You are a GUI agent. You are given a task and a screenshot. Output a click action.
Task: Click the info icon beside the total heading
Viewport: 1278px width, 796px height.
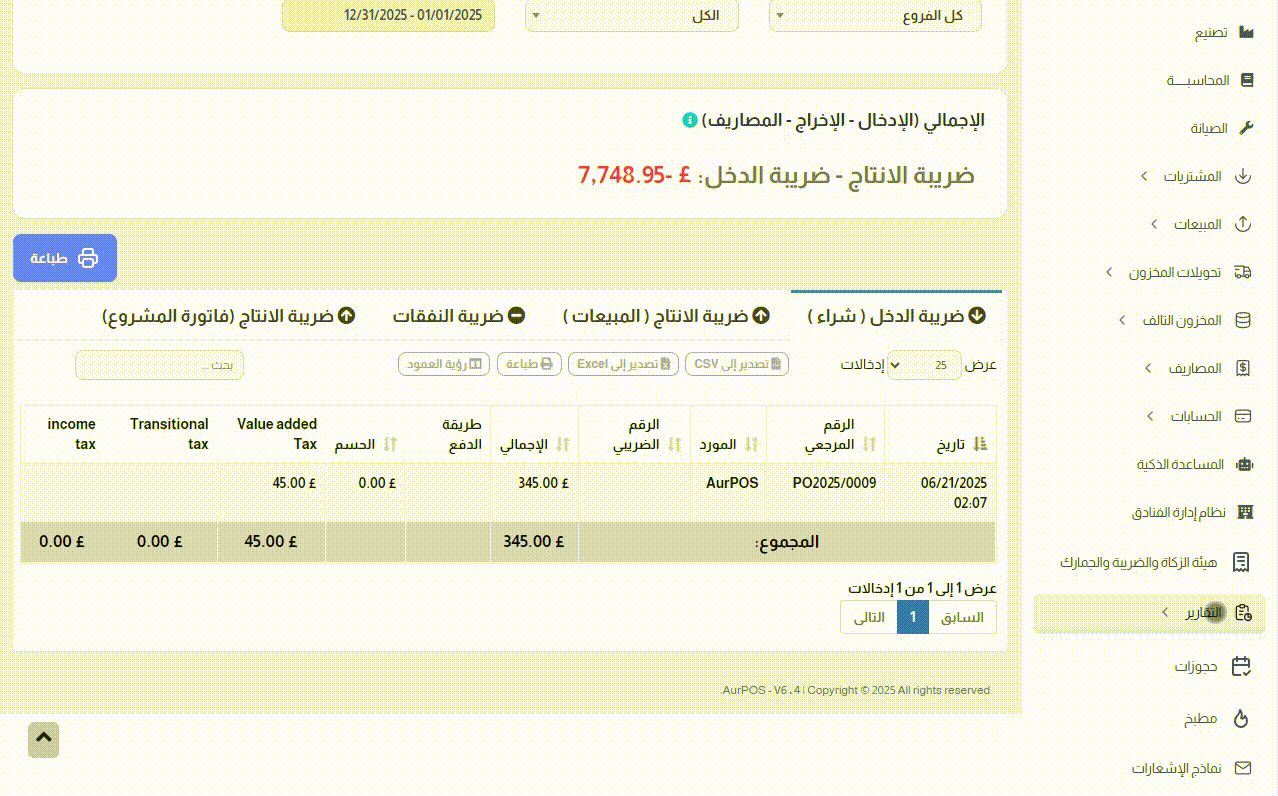tap(689, 120)
